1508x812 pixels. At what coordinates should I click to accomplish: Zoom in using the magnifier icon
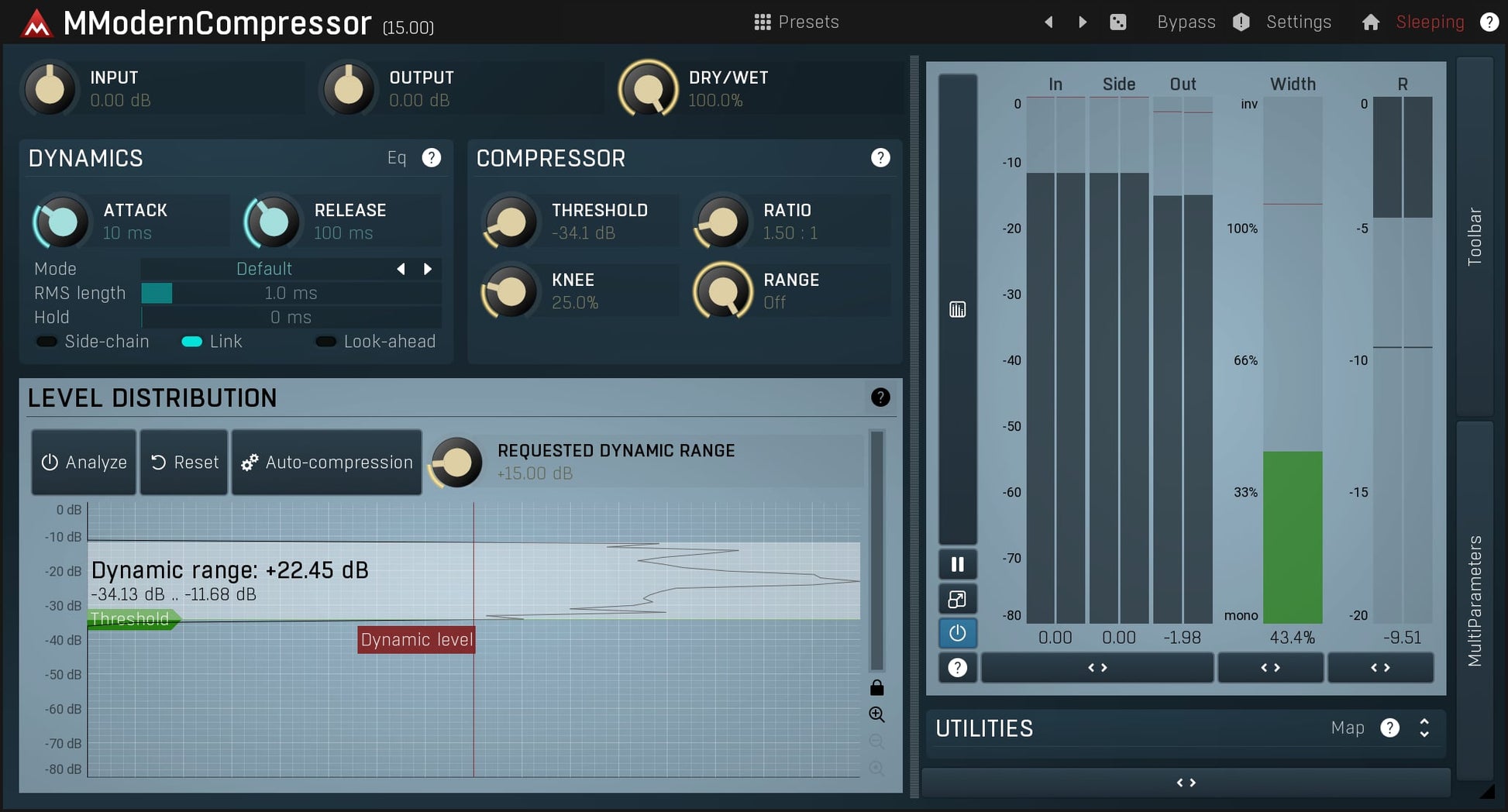[x=876, y=714]
